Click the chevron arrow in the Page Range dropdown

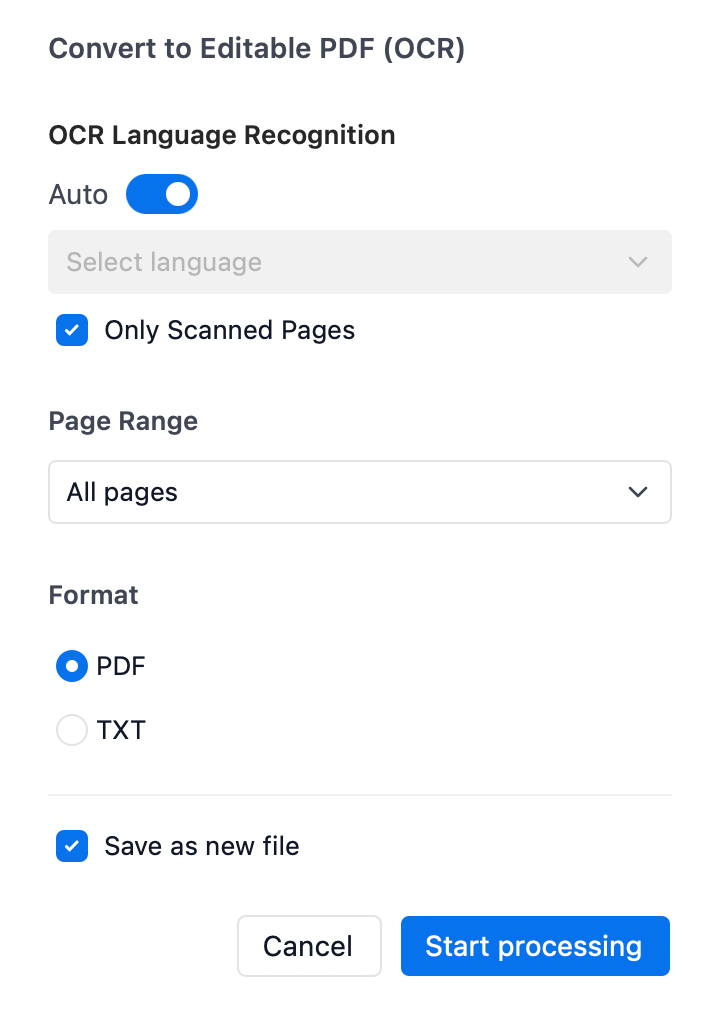tap(637, 492)
